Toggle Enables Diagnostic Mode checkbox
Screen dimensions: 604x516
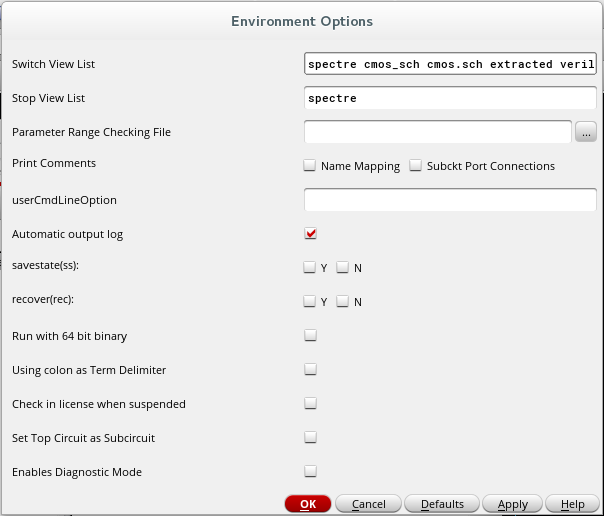pyautogui.click(x=310, y=471)
